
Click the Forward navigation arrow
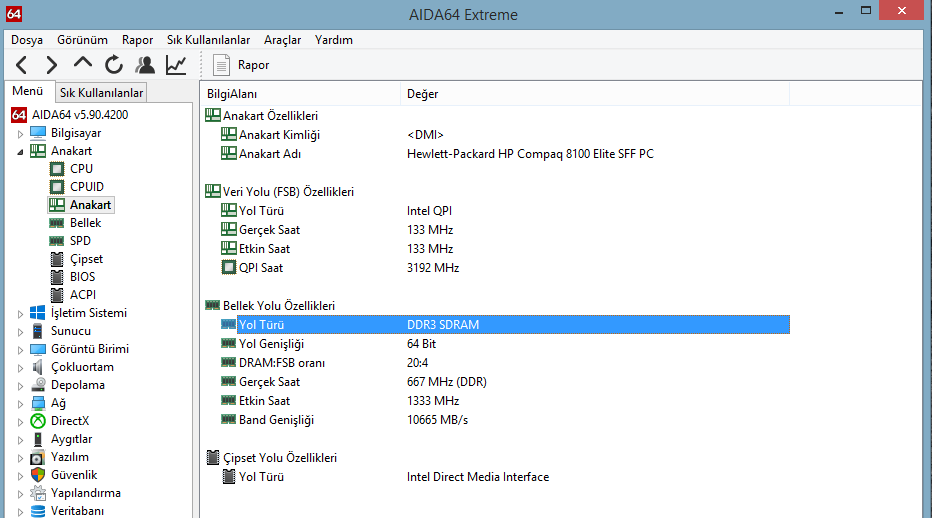coord(52,65)
